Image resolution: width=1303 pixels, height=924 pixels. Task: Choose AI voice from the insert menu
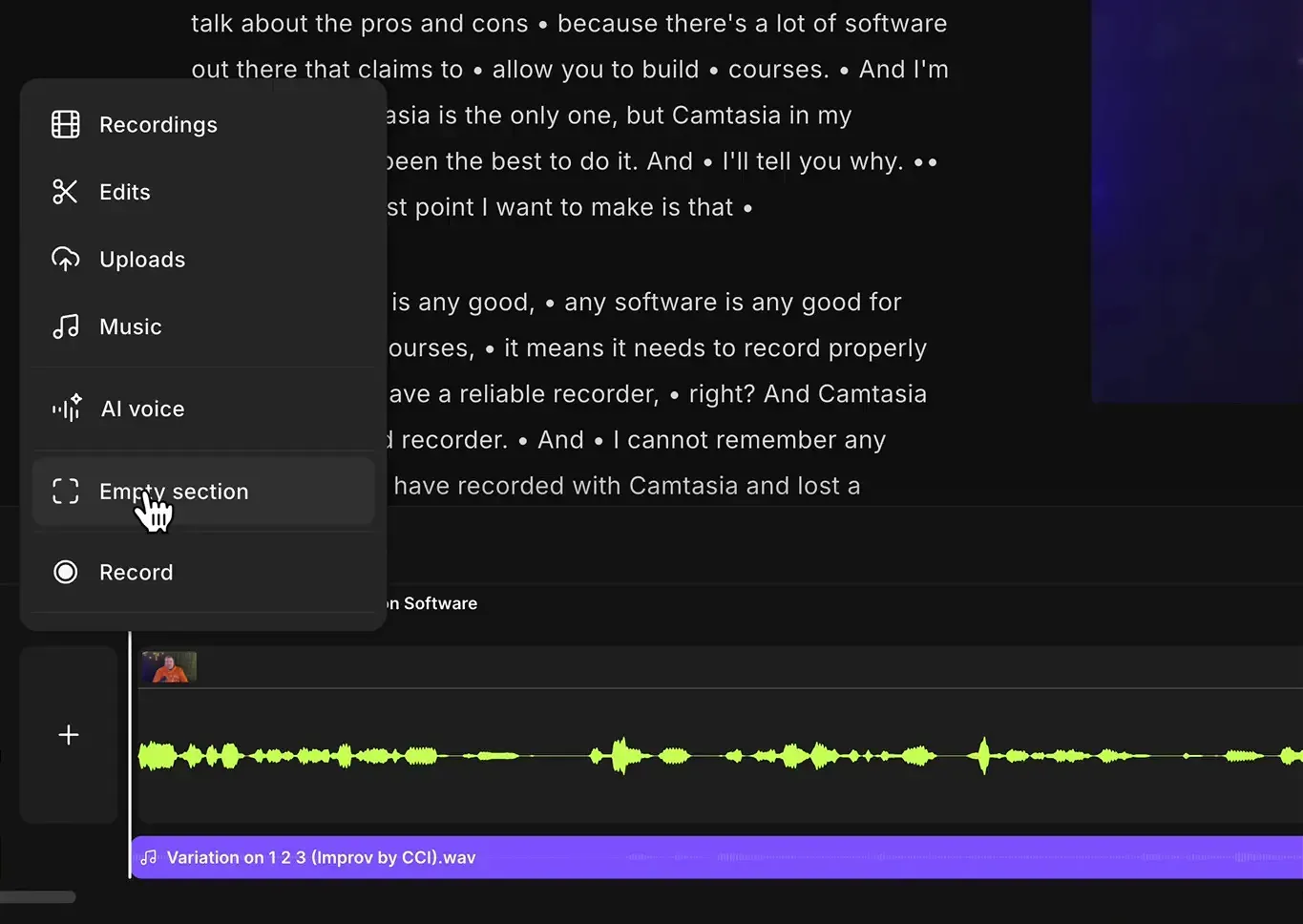(141, 408)
